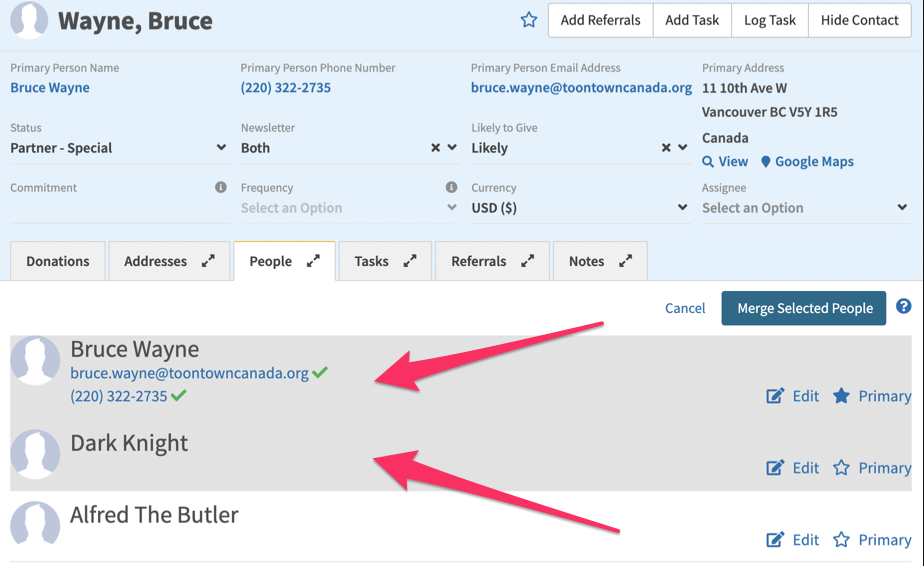Open the Frequency Select an Option dropdown
The width and height of the screenshot is (924, 566).
349,208
